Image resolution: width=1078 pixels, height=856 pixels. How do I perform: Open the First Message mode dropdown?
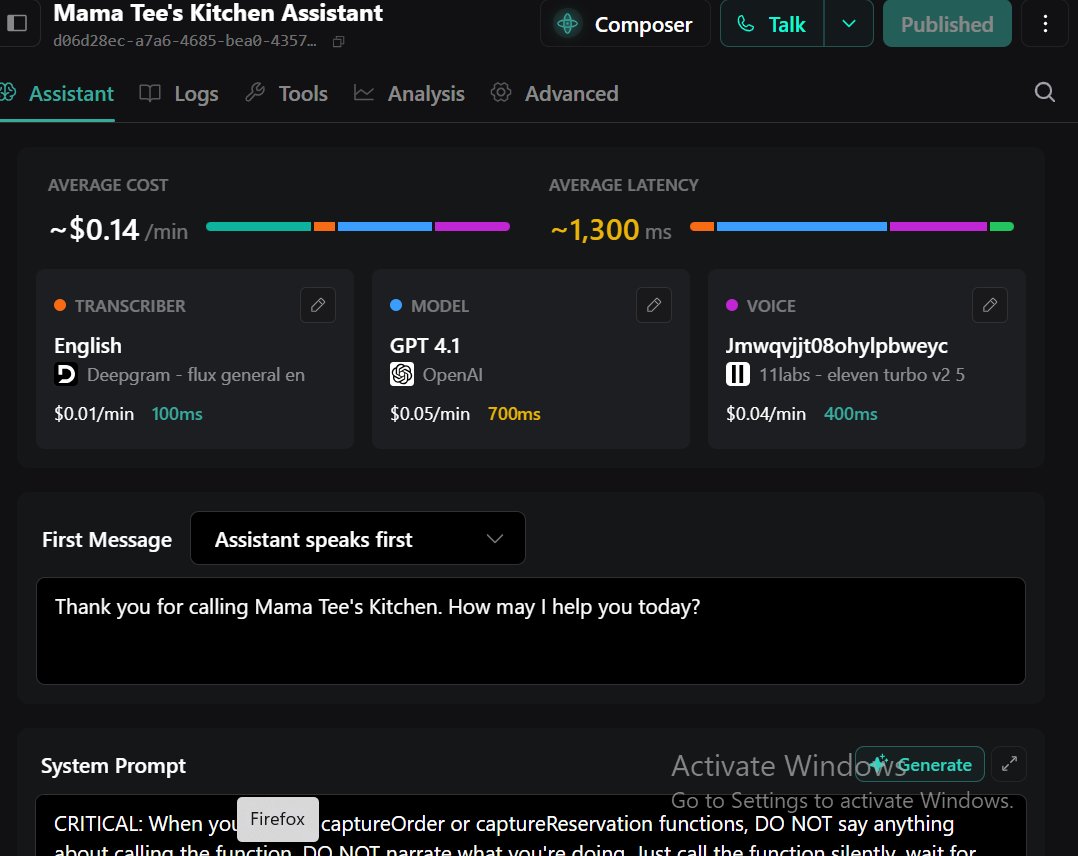[x=358, y=538]
